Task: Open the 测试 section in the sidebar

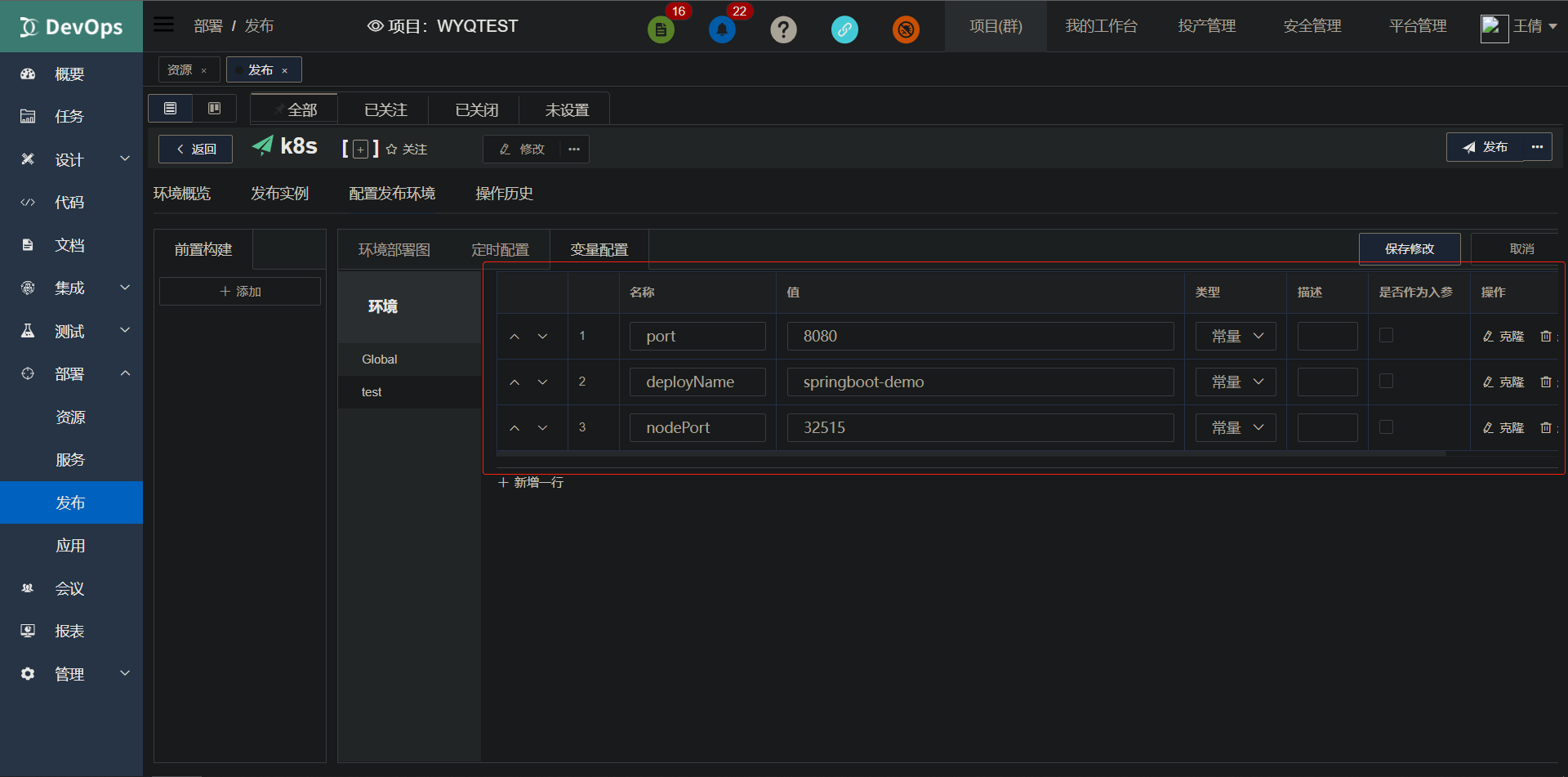Action: click(x=69, y=330)
